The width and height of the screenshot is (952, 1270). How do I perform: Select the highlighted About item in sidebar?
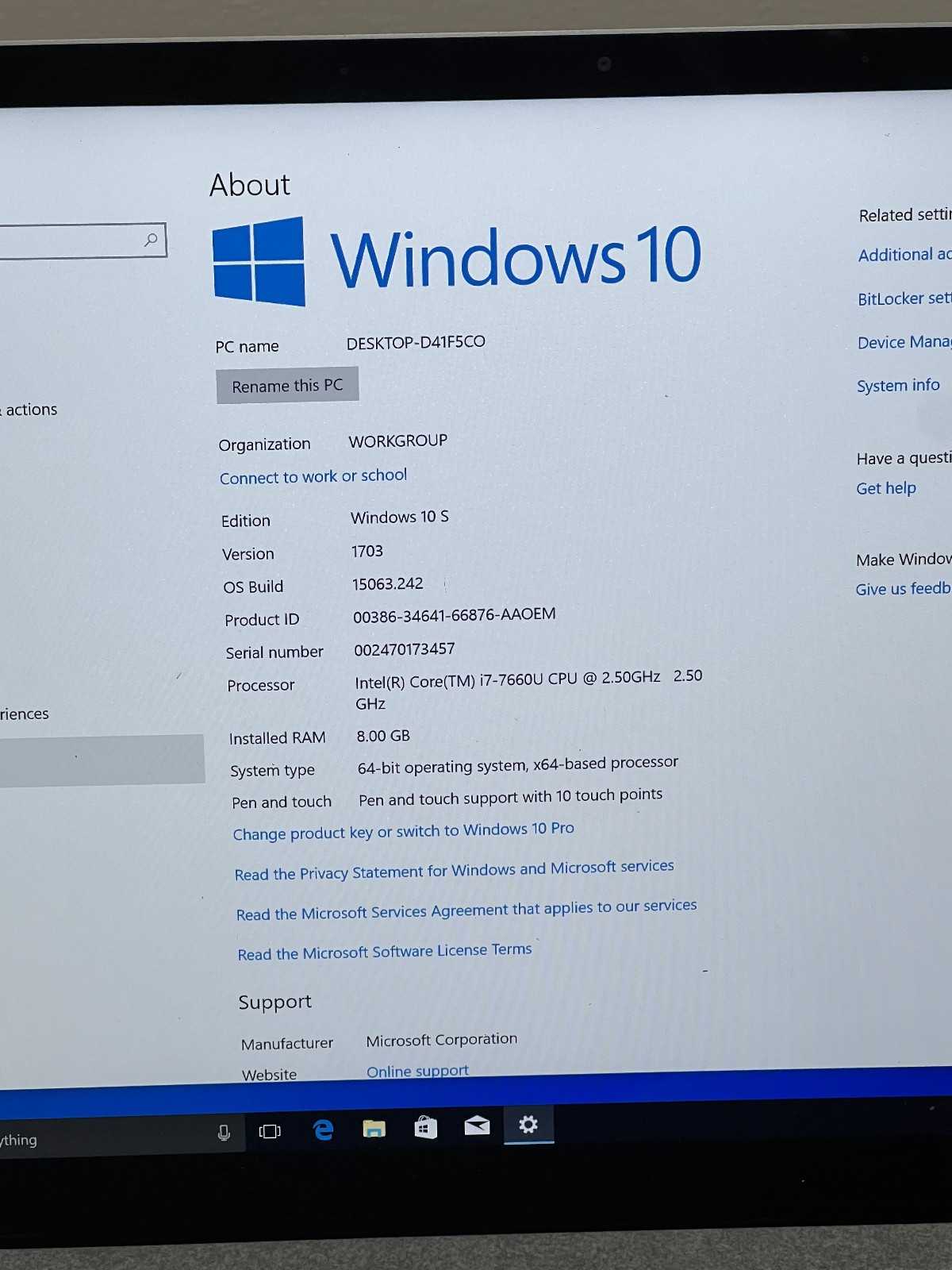click(x=102, y=760)
